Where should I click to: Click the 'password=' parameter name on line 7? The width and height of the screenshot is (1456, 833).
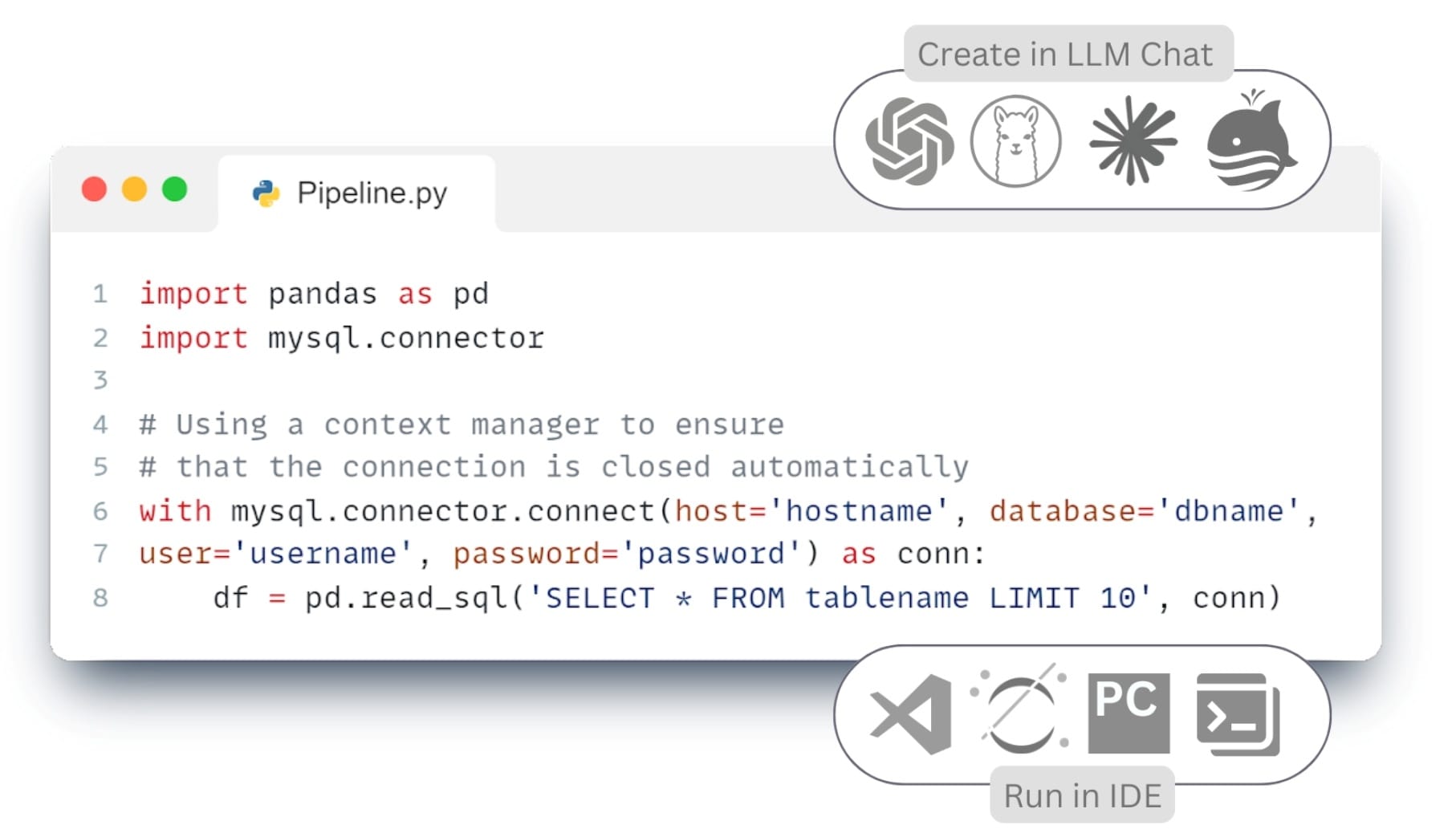coord(536,553)
